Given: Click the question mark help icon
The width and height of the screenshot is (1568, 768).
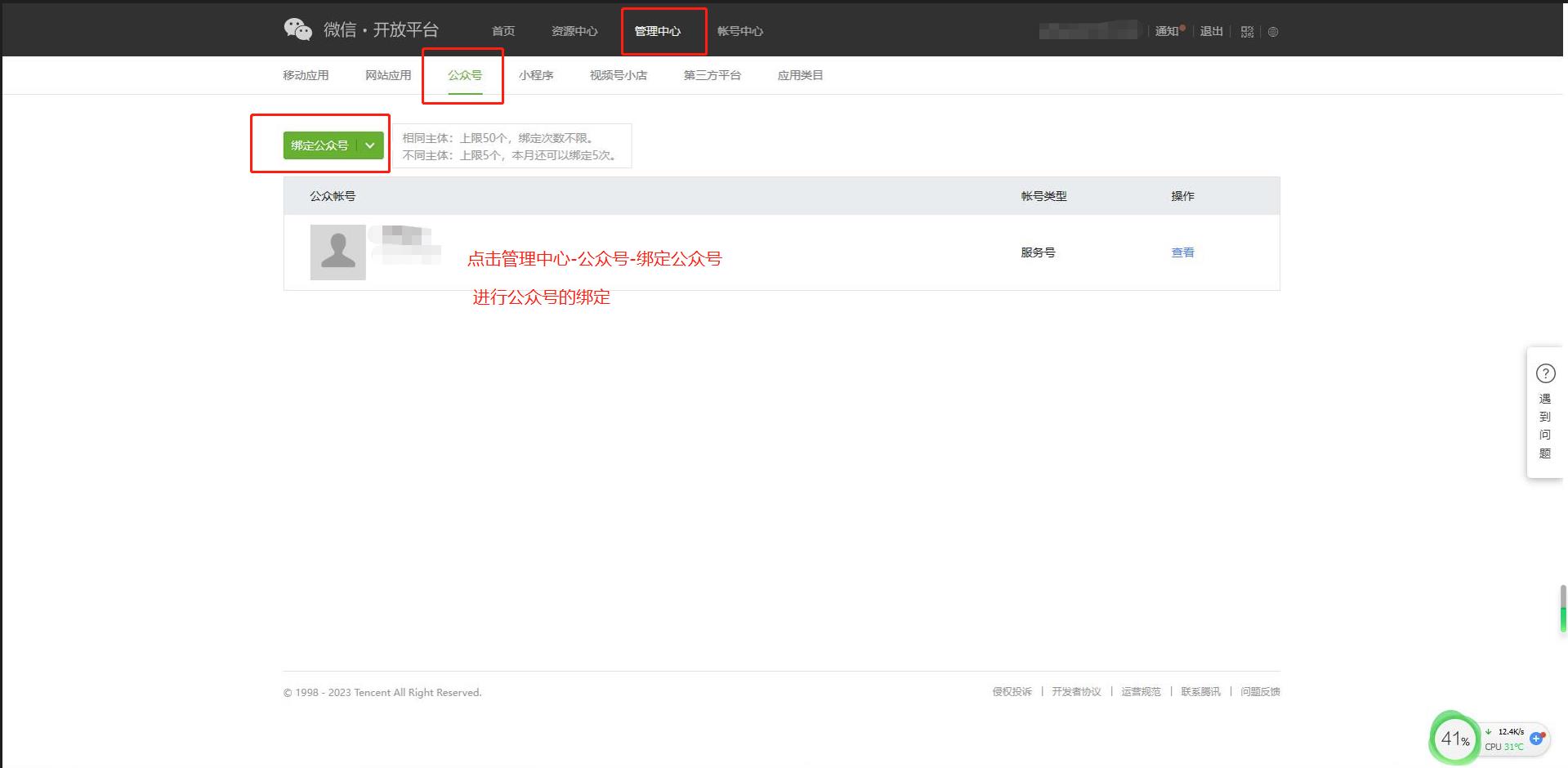Looking at the screenshot, I should click(x=1545, y=373).
